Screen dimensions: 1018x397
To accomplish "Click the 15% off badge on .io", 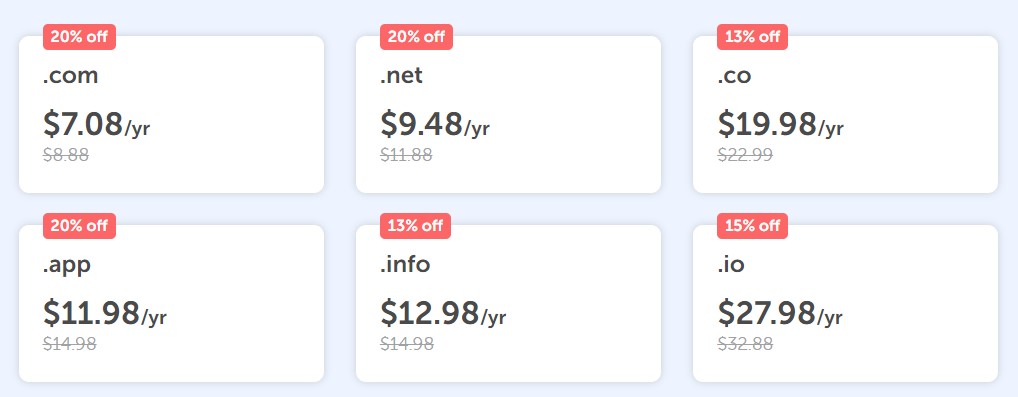I will click(752, 226).
